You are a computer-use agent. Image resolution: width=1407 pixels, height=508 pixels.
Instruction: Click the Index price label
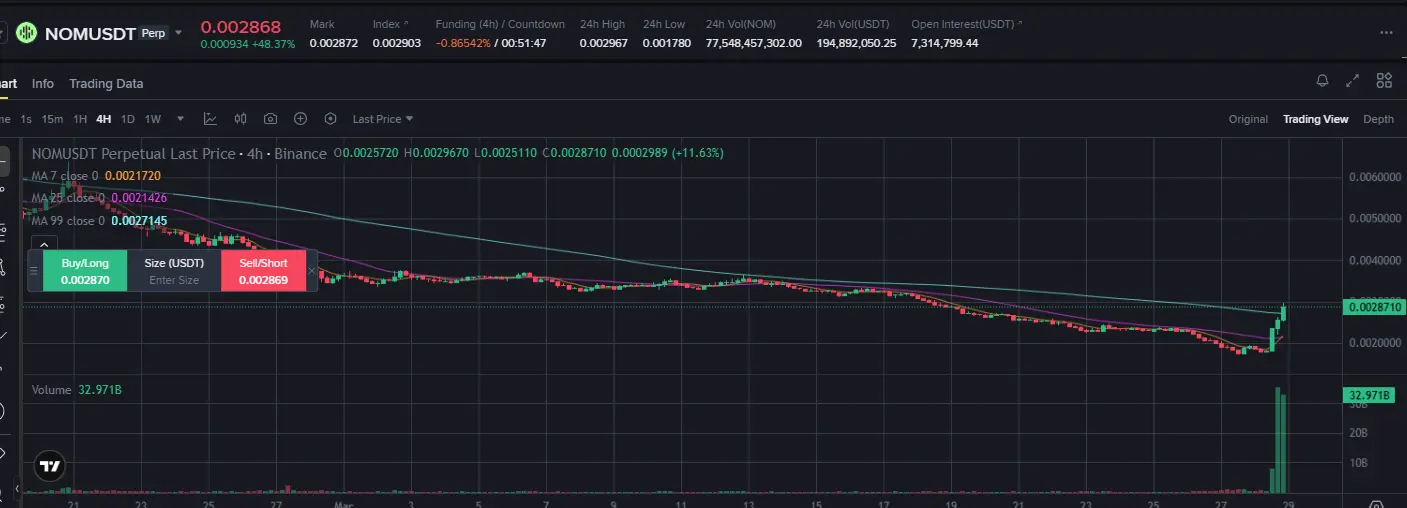[387, 24]
